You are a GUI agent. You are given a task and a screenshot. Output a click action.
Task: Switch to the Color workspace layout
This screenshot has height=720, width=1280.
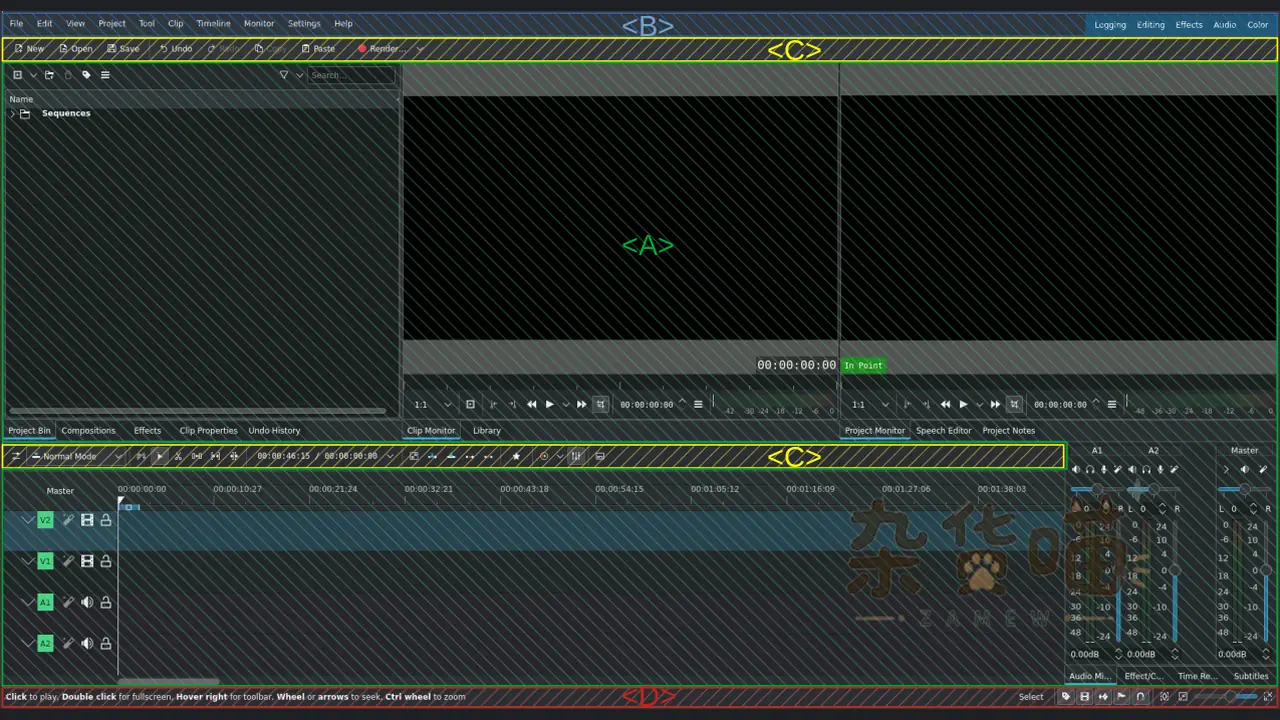pos(1258,24)
